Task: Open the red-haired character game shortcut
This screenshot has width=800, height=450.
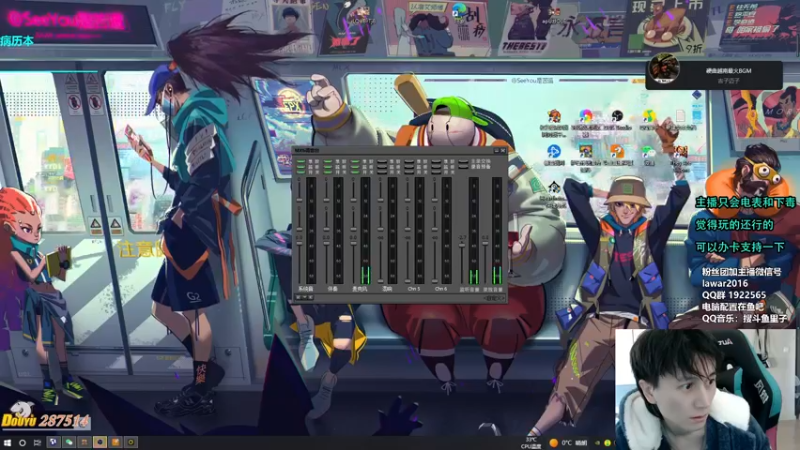Action: (x=554, y=116)
